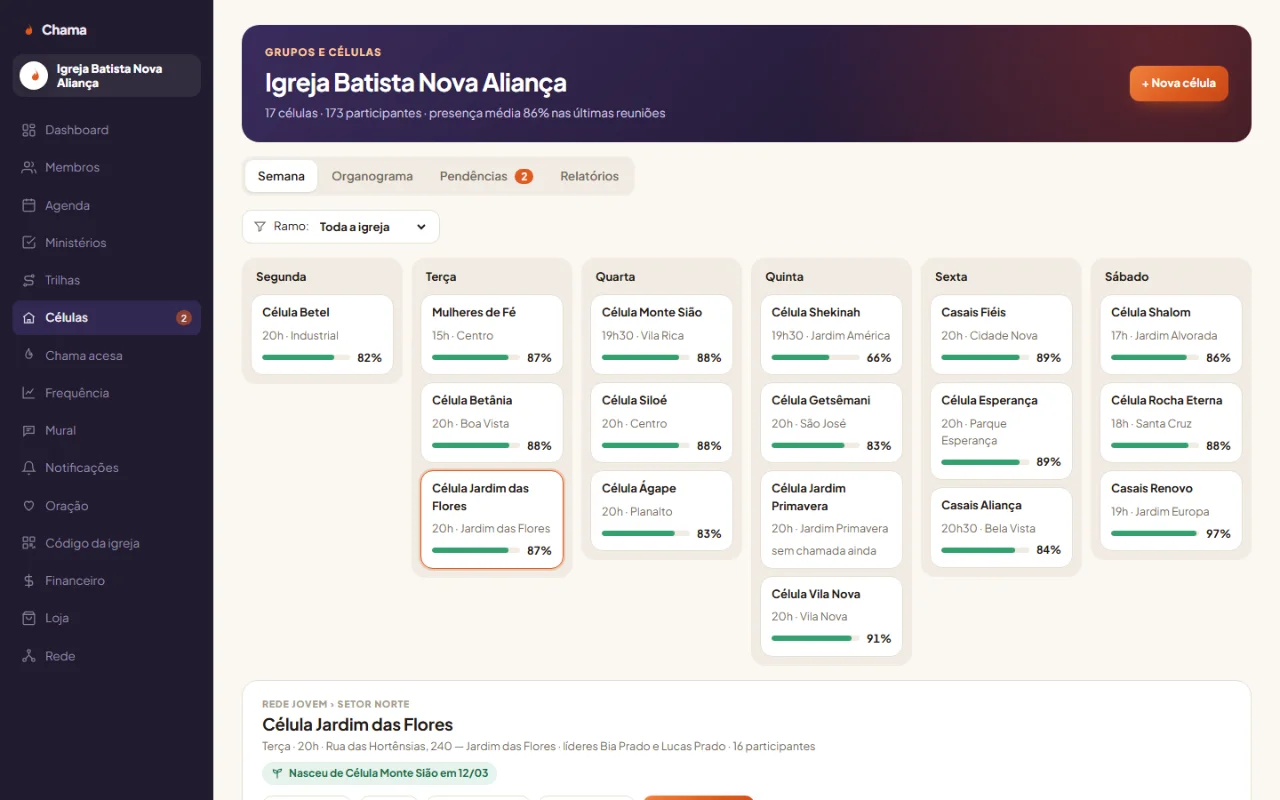Viewport: 1280px width, 800px height.
Task: Open the Célula Shekinah card
Action: (x=831, y=335)
